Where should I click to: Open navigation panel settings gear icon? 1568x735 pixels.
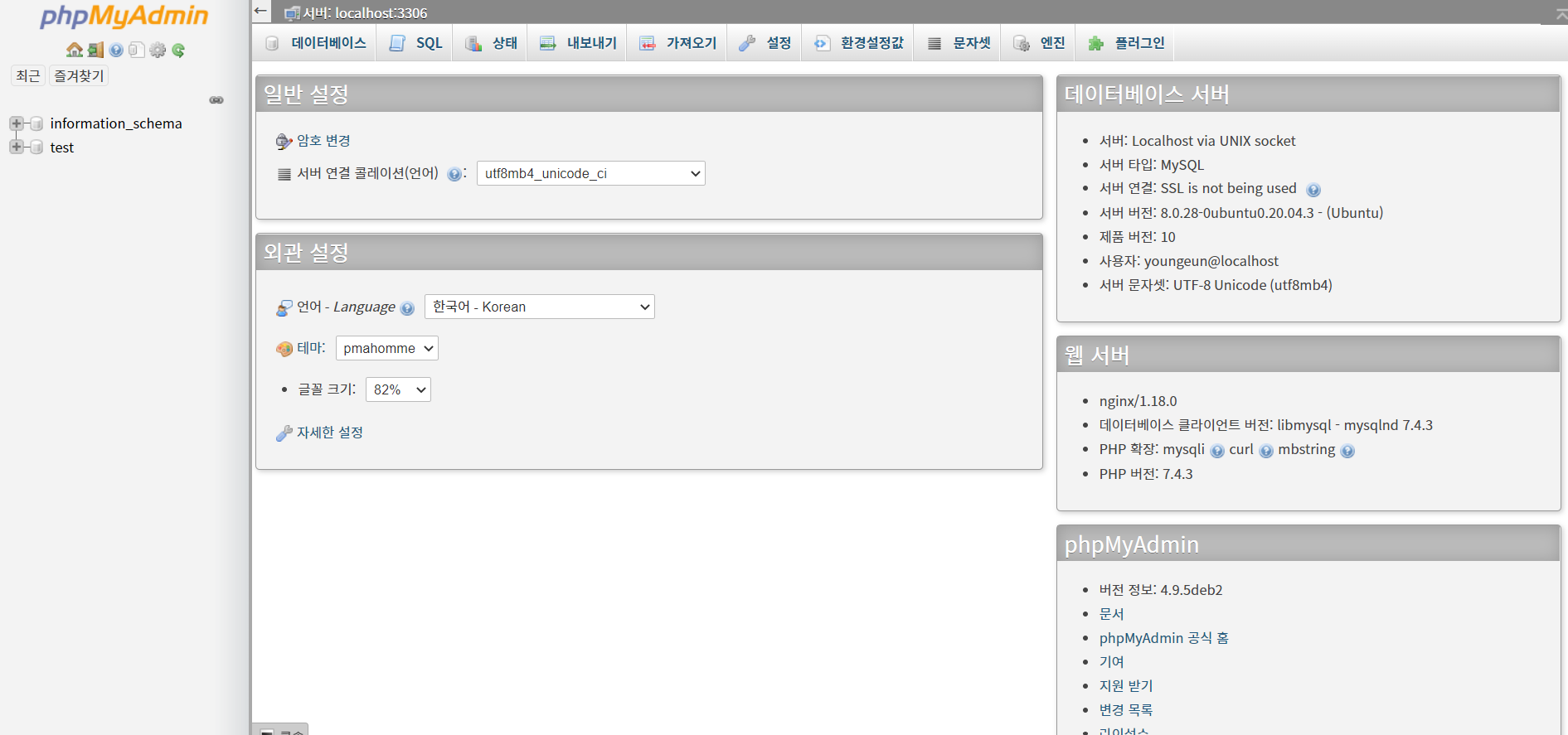tap(158, 50)
